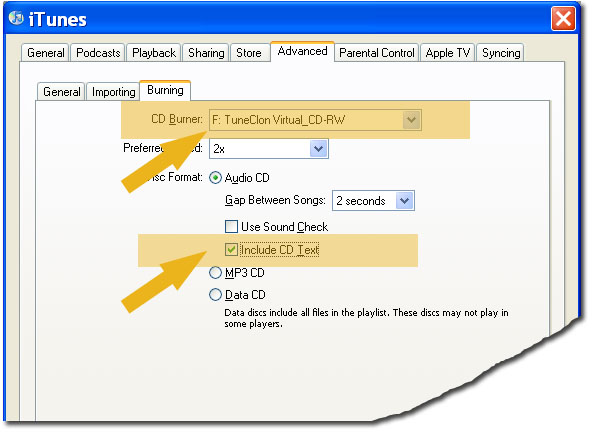Click the Data discs description text
Viewport: 600px width, 440px height.
(366, 318)
